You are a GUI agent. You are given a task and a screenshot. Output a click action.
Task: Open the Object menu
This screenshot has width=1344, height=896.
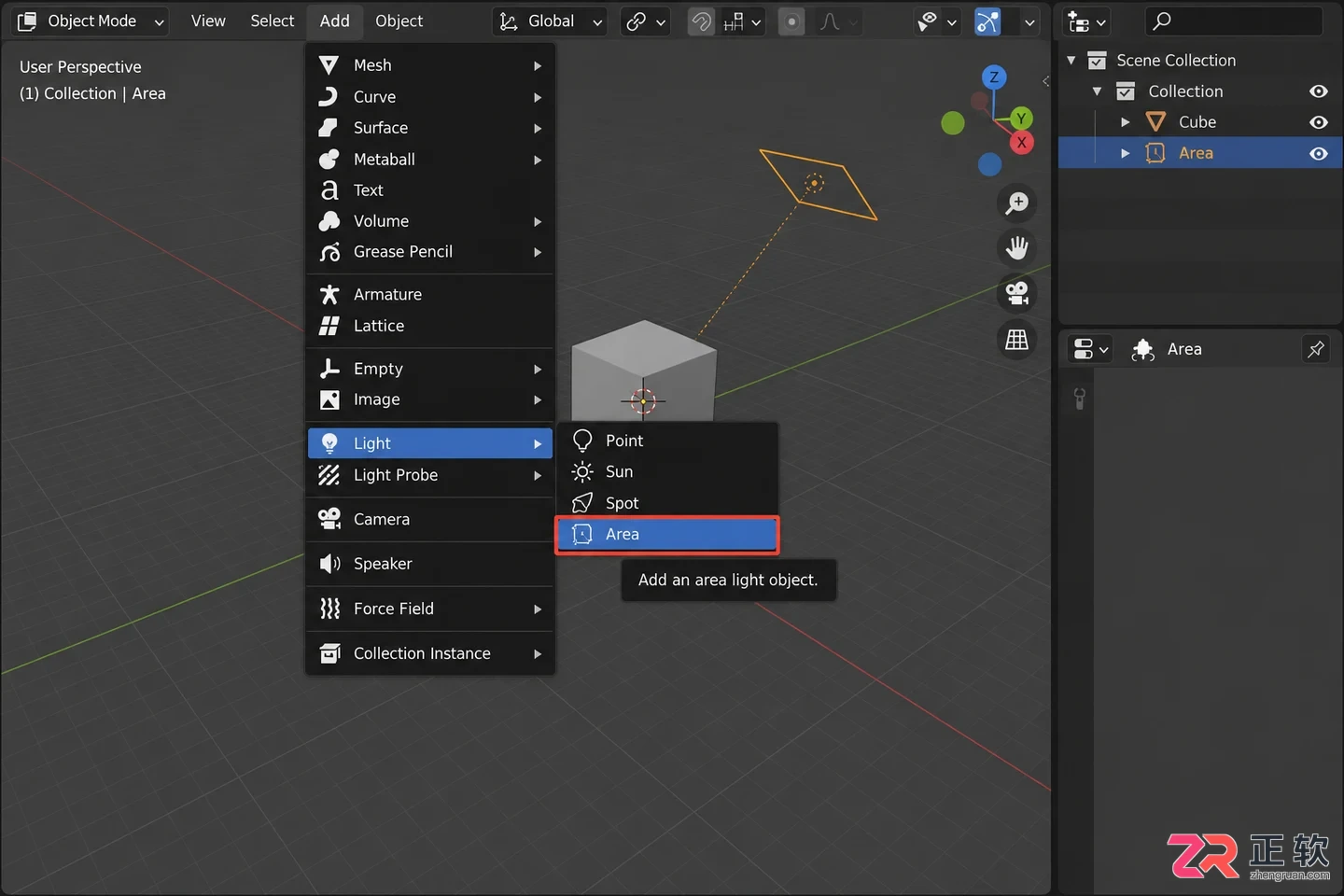pos(399,21)
